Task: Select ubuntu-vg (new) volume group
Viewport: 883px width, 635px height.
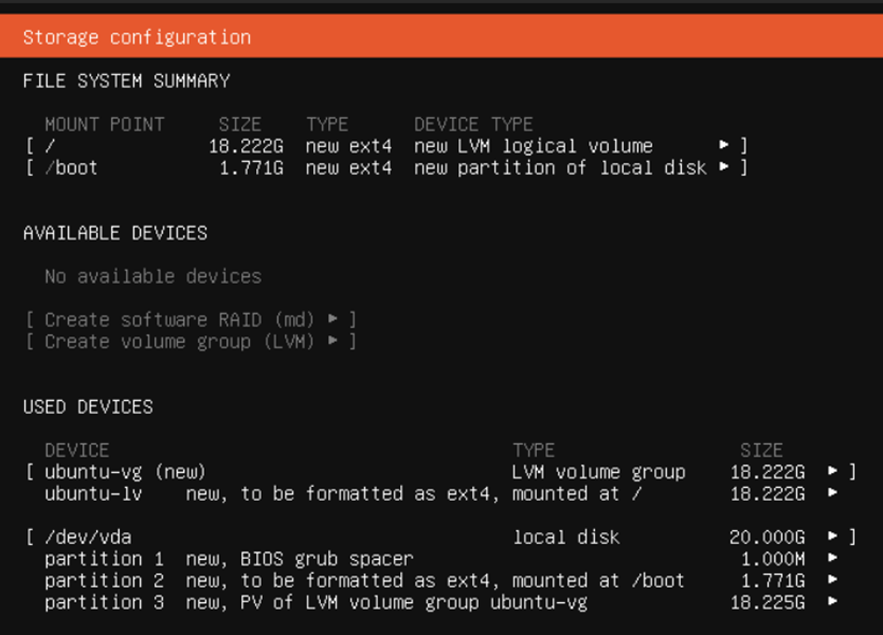Action: [441, 472]
